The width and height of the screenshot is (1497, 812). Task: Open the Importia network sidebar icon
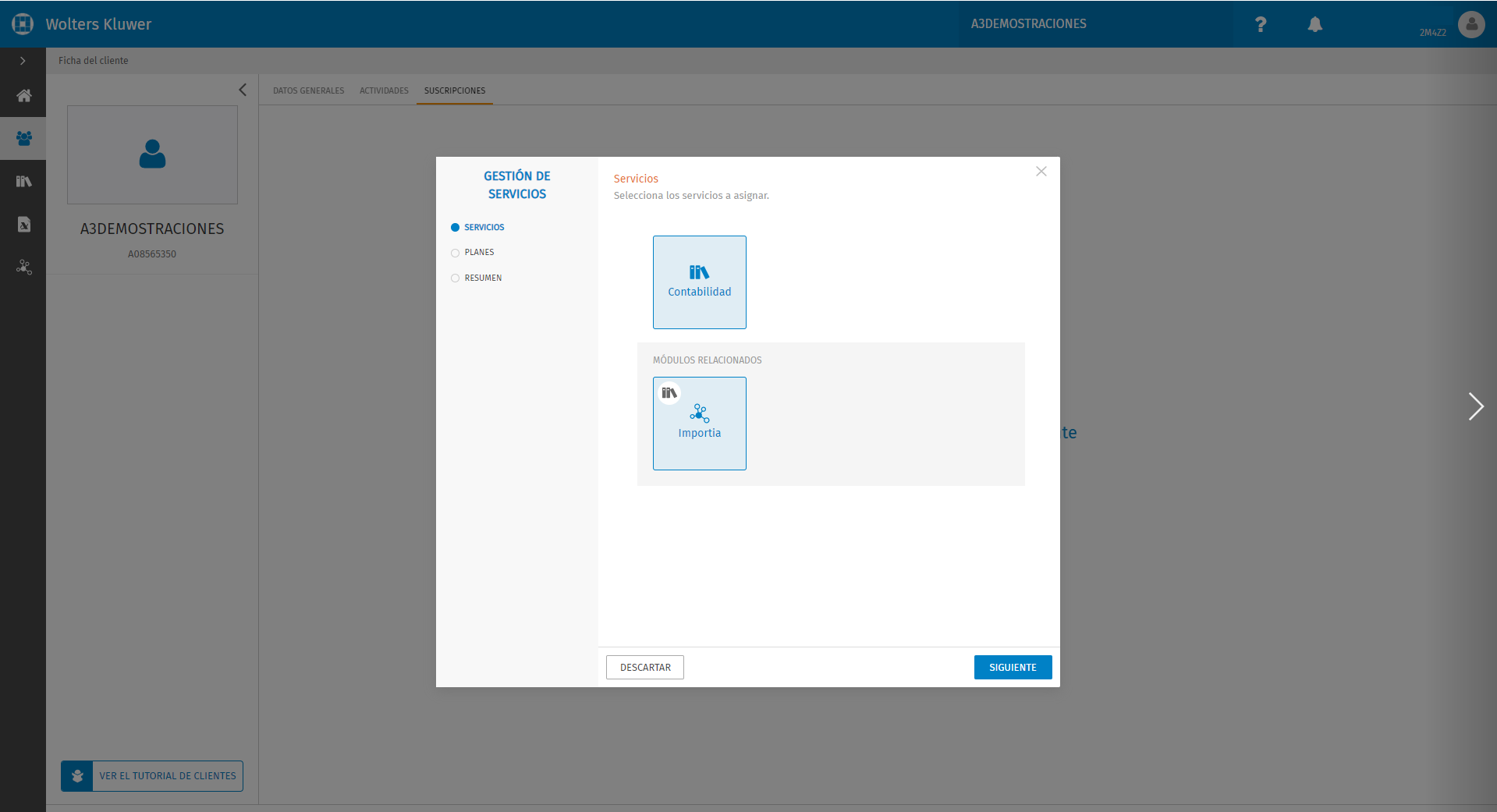click(x=23, y=268)
